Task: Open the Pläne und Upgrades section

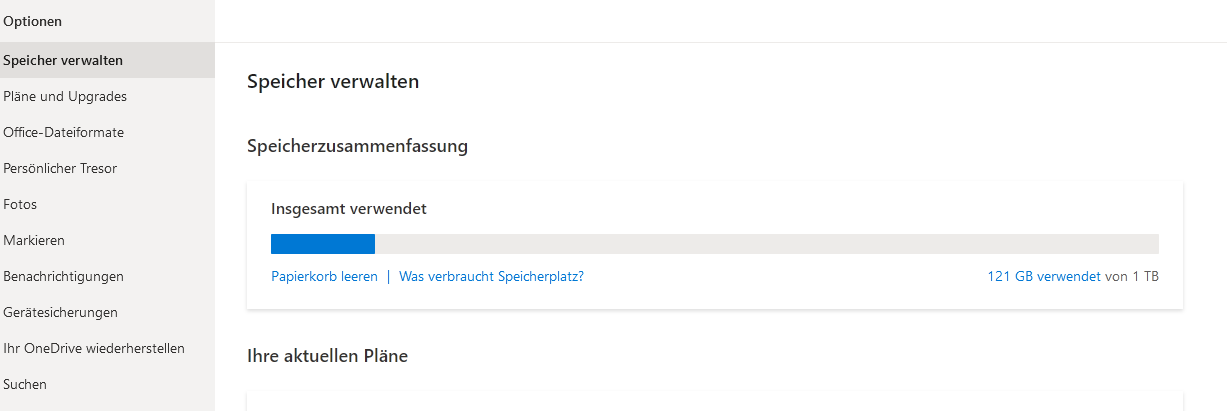Action: point(65,96)
